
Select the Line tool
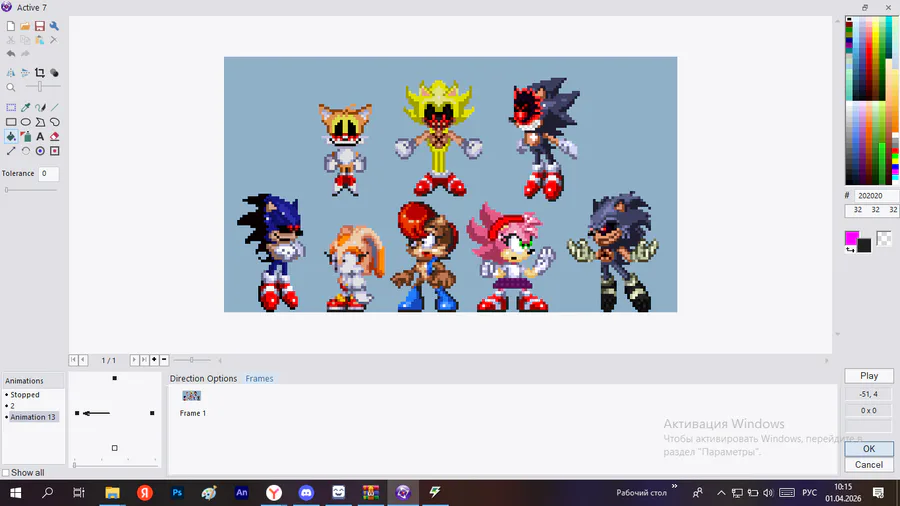55,107
